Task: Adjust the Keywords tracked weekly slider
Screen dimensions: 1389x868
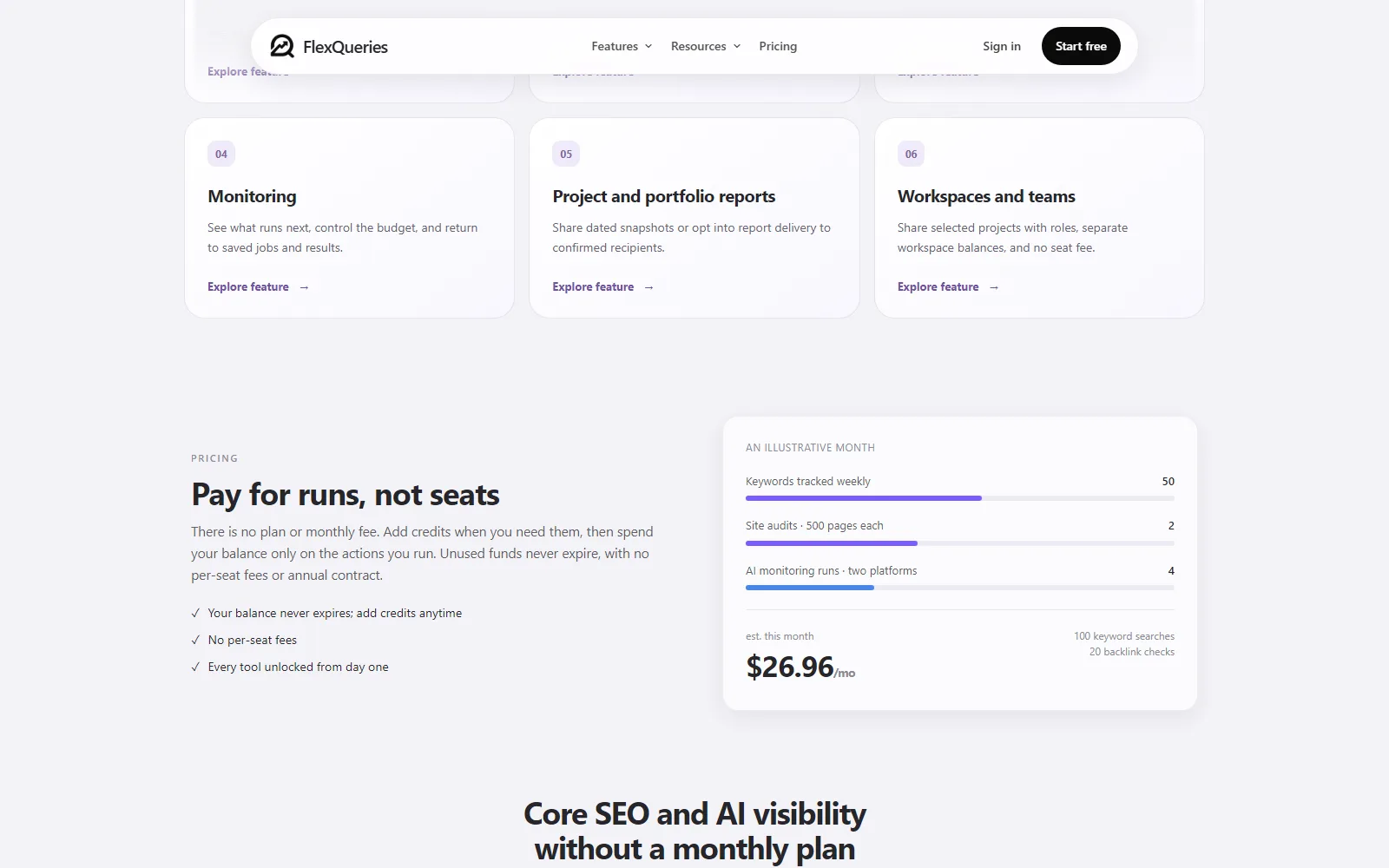Action: (x=960, y=498)
